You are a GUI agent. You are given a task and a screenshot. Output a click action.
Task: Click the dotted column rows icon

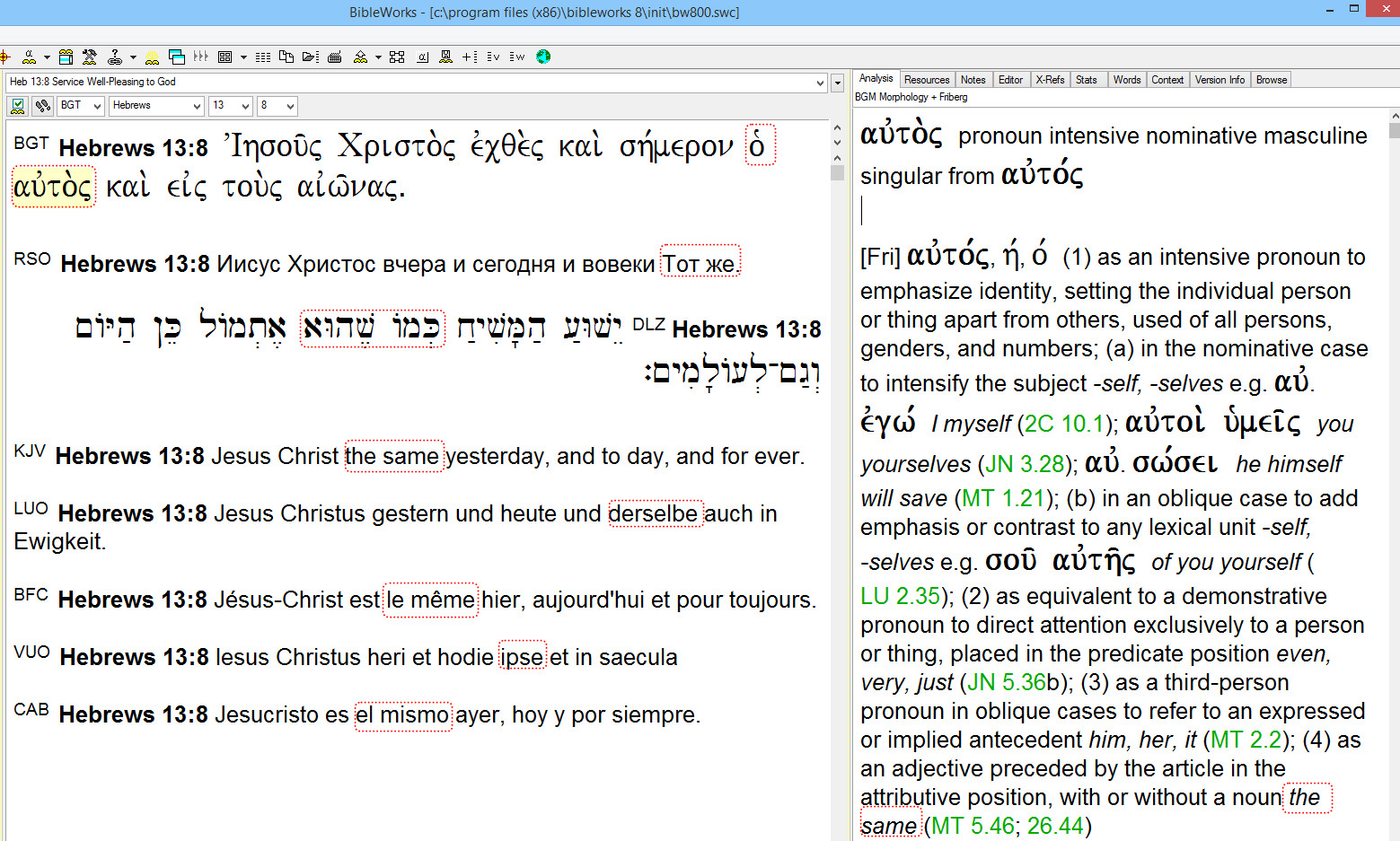click(x=263, y=57)
